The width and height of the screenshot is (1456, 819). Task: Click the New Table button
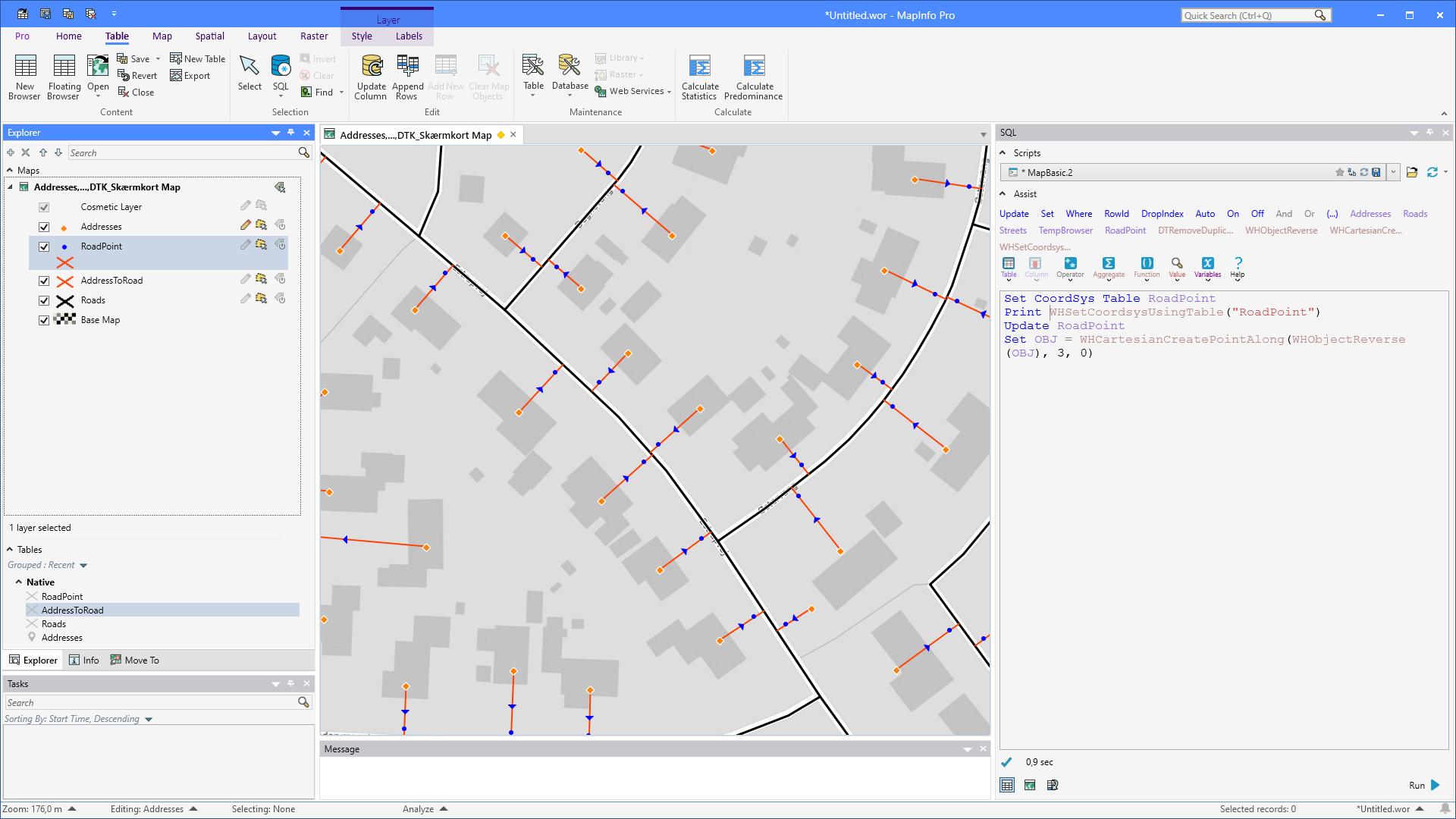(x=198, y=58)
